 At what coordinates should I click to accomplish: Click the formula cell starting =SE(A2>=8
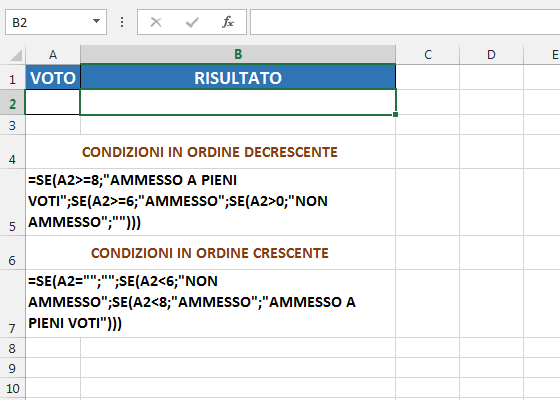tap(210, 202)
